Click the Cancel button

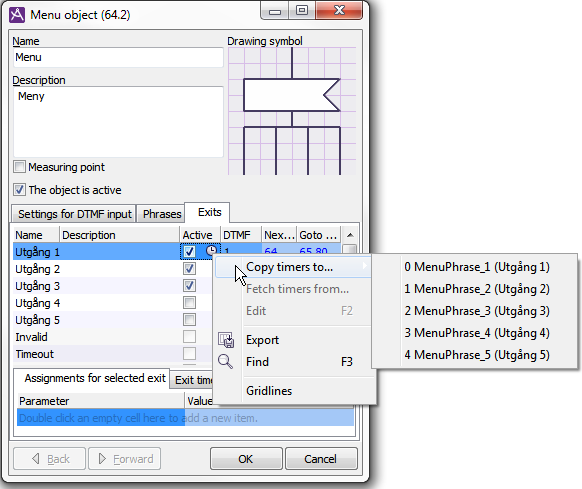321,459
